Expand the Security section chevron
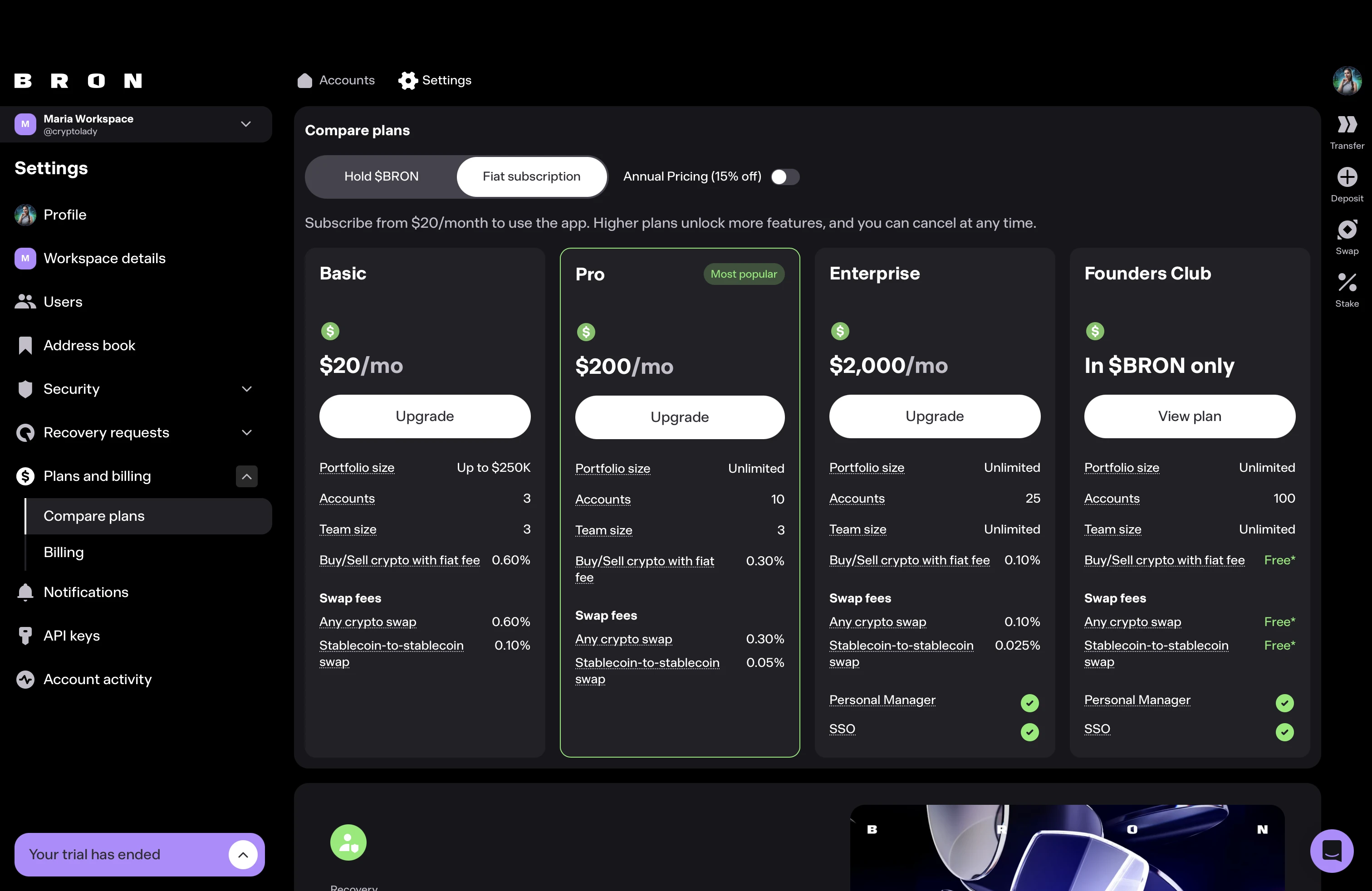 (247, 389)
